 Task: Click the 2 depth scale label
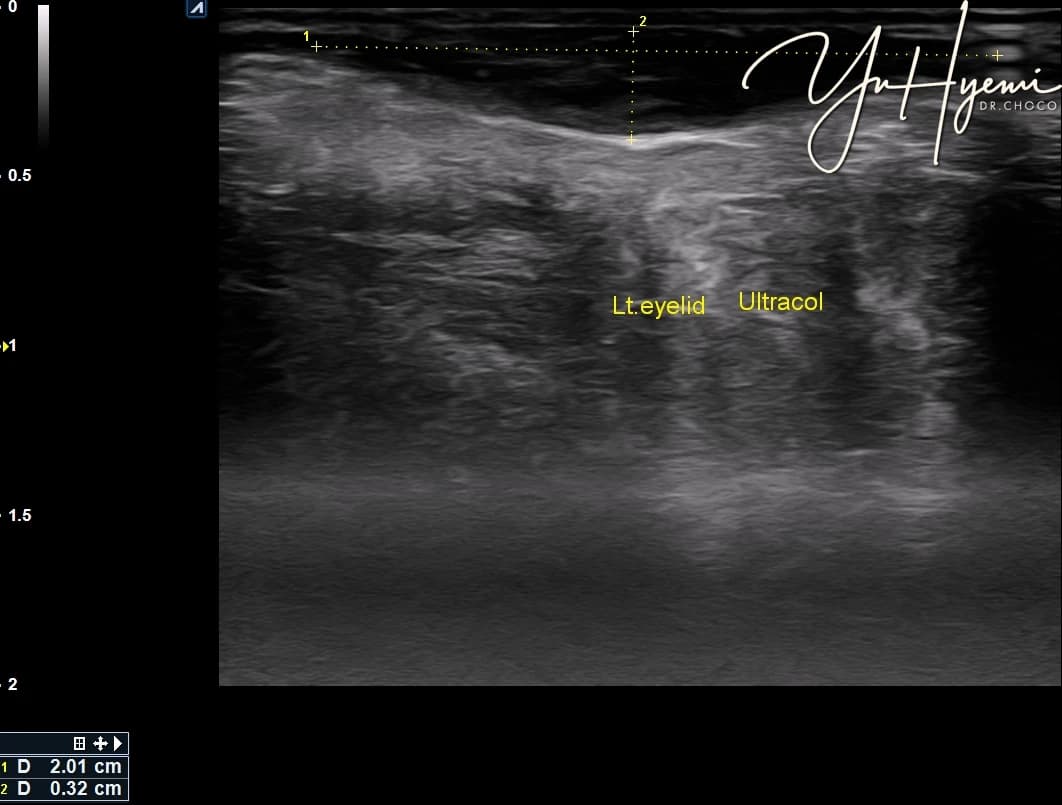(x=13, y=684)
